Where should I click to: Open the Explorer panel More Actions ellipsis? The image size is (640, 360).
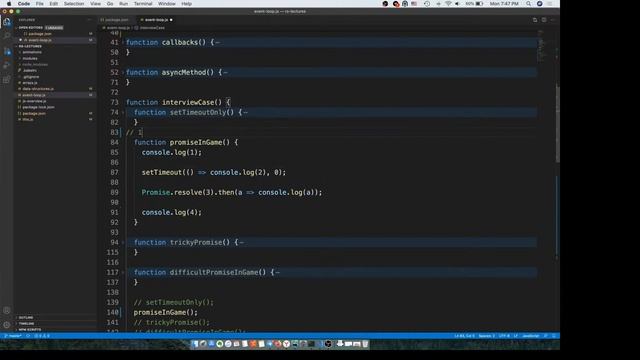click(x=90, y=20)
